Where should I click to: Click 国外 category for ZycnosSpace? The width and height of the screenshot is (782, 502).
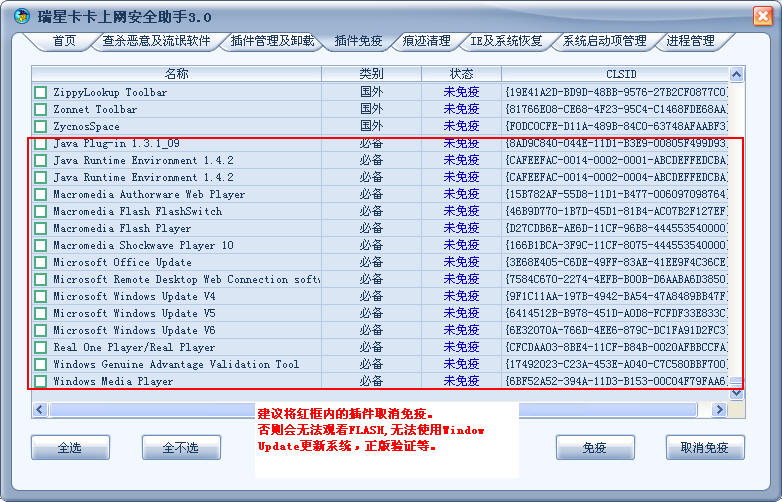point(372,126)
